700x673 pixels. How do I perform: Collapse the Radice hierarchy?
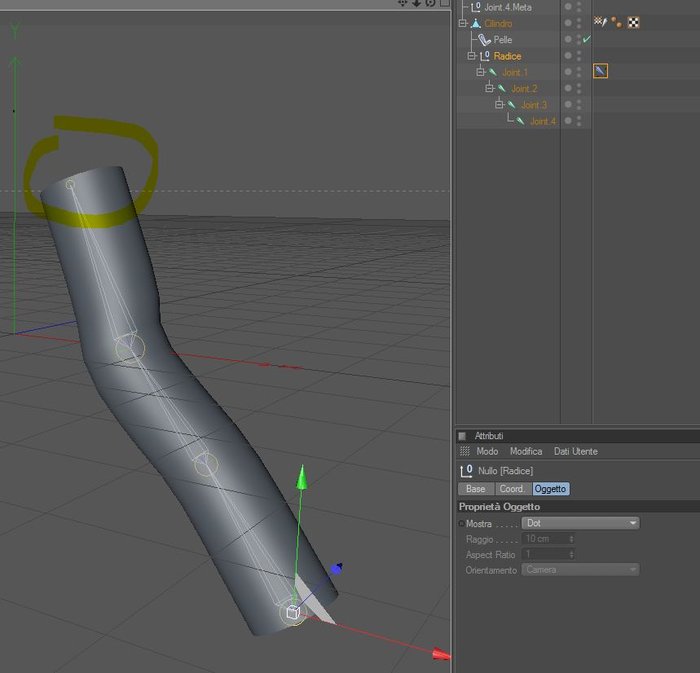(x=471, y=56)
